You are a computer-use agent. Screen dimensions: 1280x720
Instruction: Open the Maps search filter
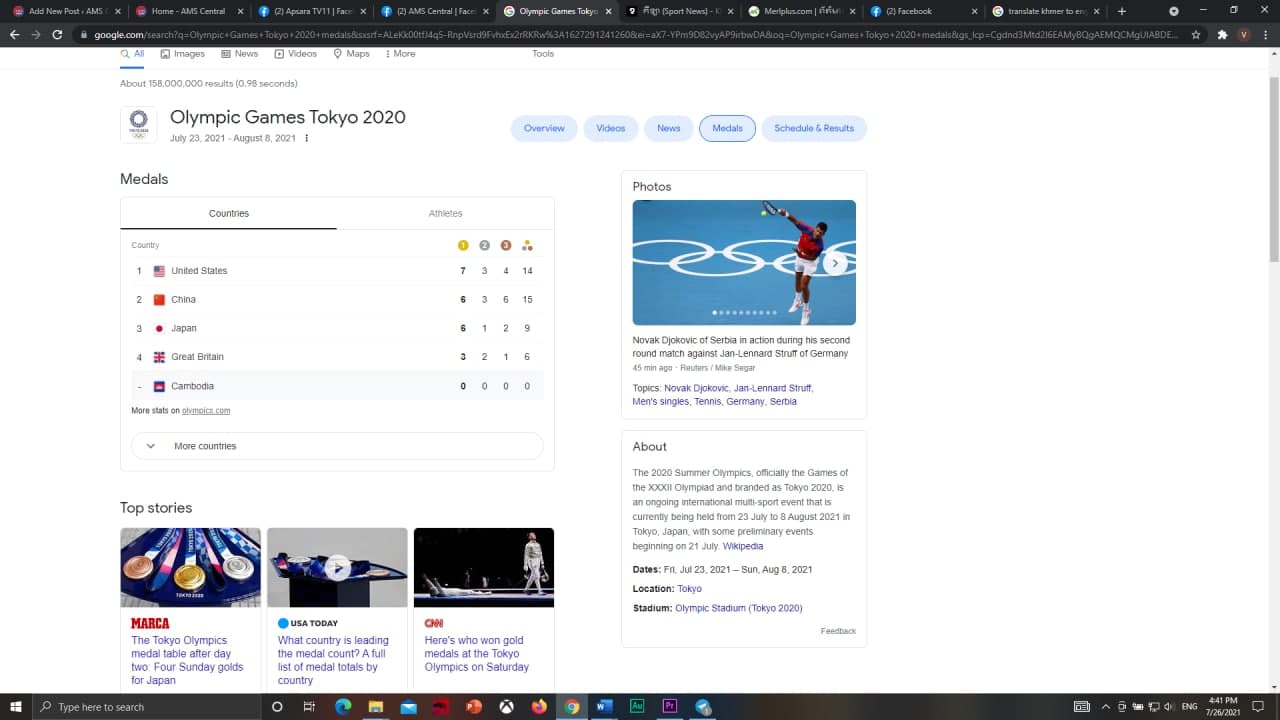click(x=351, y=54)
